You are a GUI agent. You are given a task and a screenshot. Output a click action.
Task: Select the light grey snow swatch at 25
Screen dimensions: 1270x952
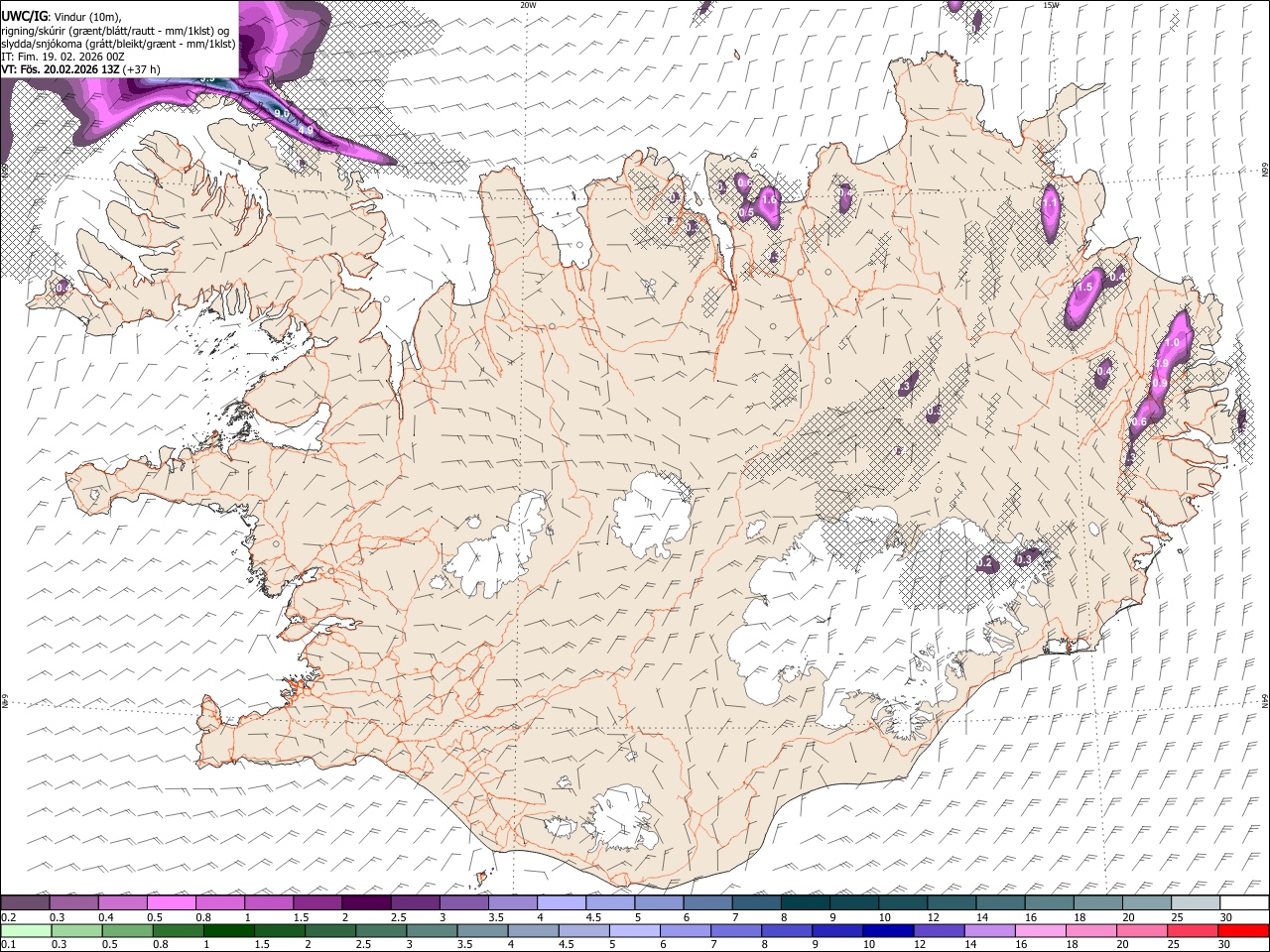click(1197, 902)
